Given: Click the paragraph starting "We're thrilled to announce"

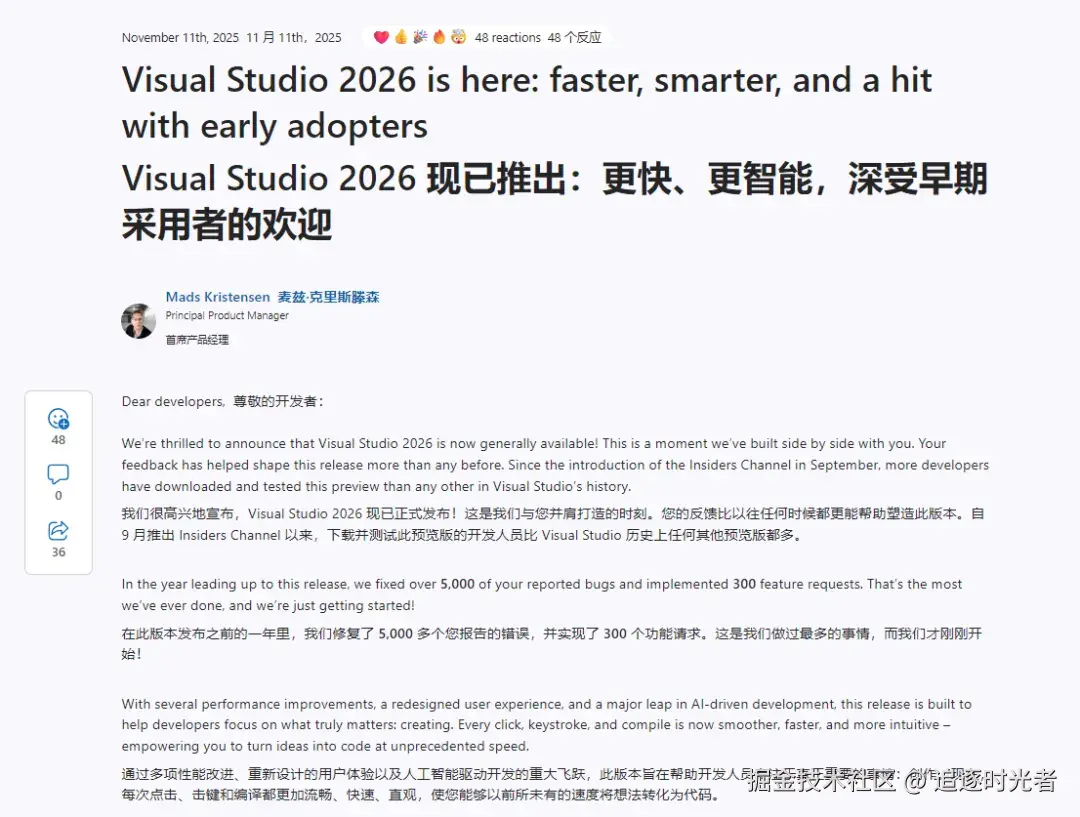Looking at the screenshot, I should pos(555,465).
